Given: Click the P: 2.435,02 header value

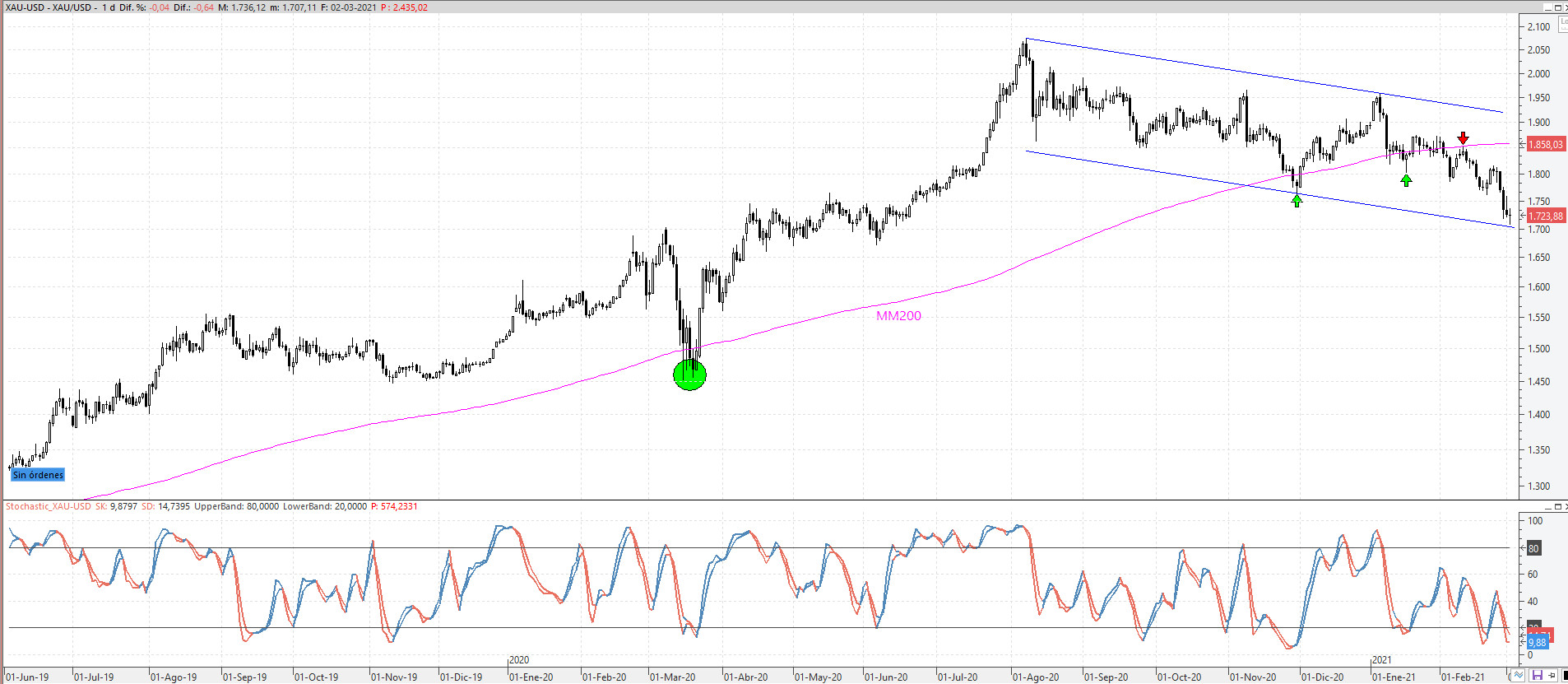Looking at the screenshot, I should pyautogui.click(x=404, y=7).
